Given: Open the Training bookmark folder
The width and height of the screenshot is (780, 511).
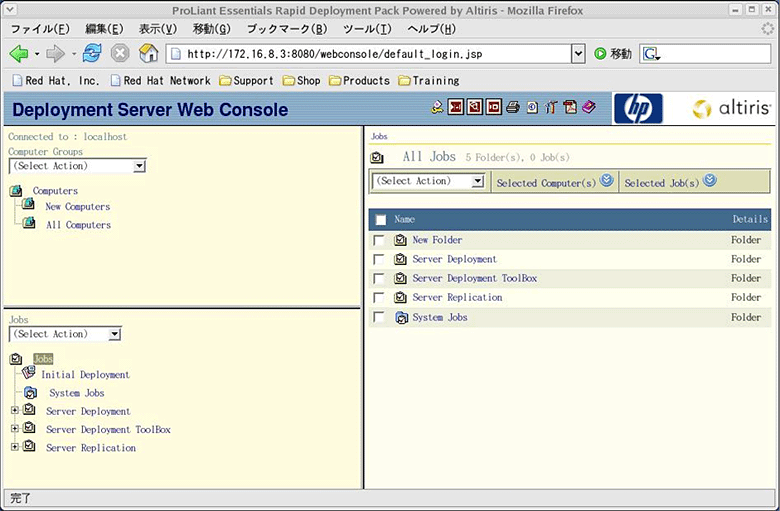Looking at the screenshot, I should tap(429, 80).
